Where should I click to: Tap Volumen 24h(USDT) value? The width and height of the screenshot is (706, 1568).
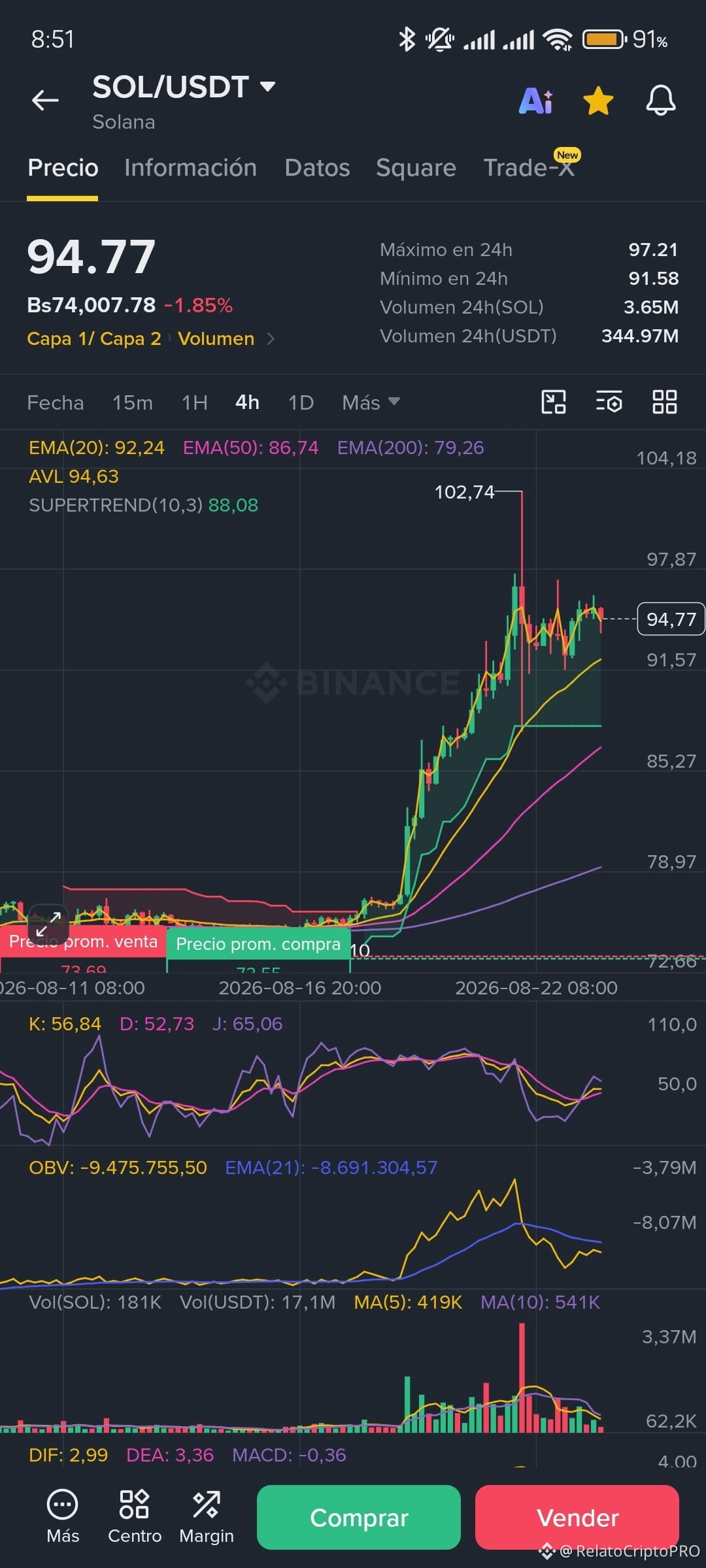(x=639, y=336)
